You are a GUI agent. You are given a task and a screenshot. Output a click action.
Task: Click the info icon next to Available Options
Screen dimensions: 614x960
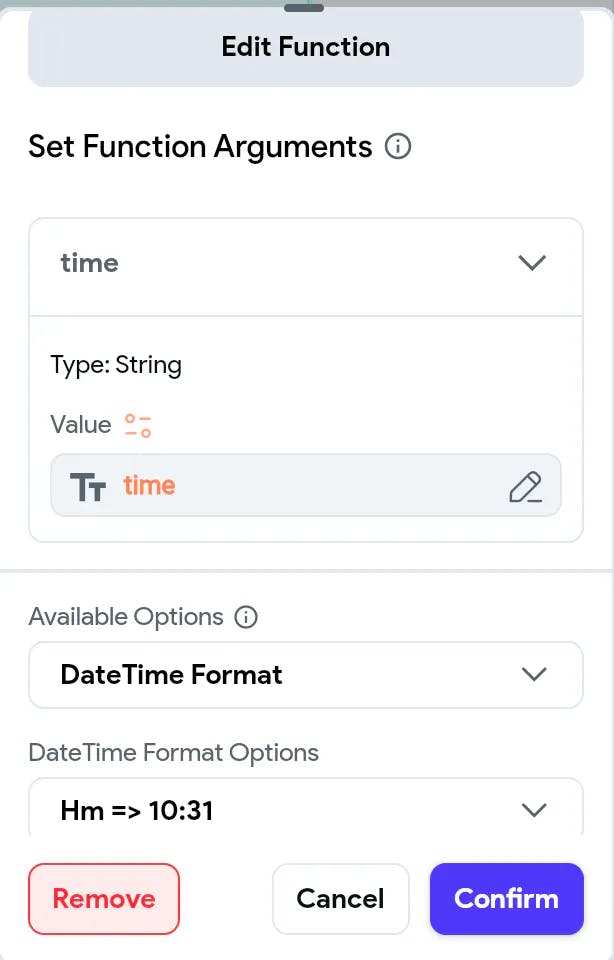(245, 617)
